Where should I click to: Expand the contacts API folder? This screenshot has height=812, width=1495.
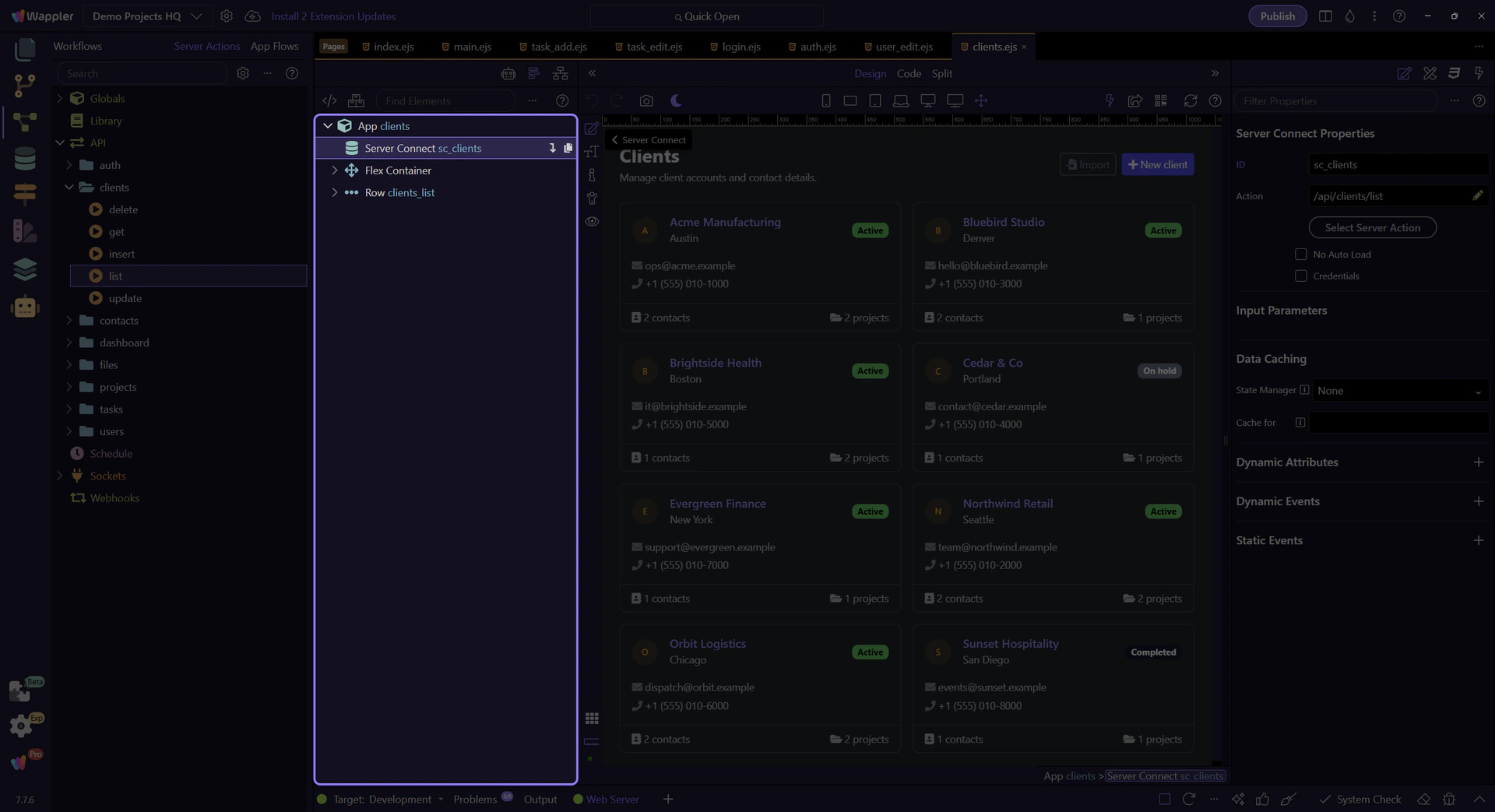[69, 321]
